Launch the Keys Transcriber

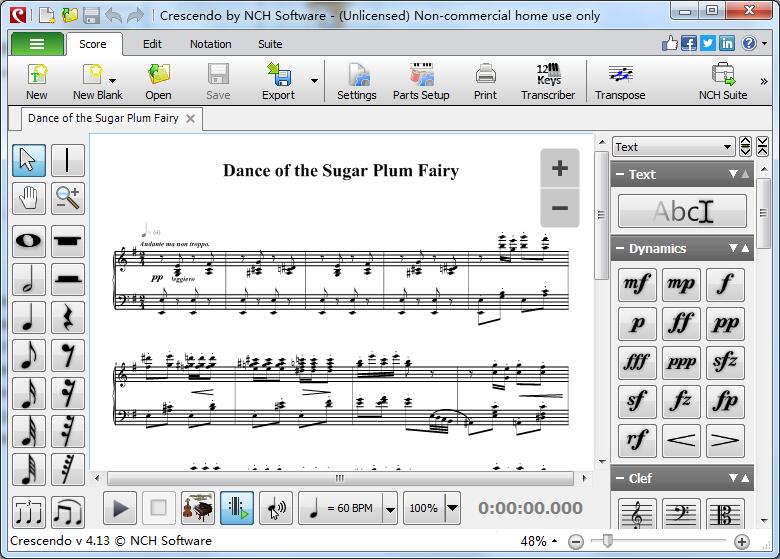[x=548, y=82]
